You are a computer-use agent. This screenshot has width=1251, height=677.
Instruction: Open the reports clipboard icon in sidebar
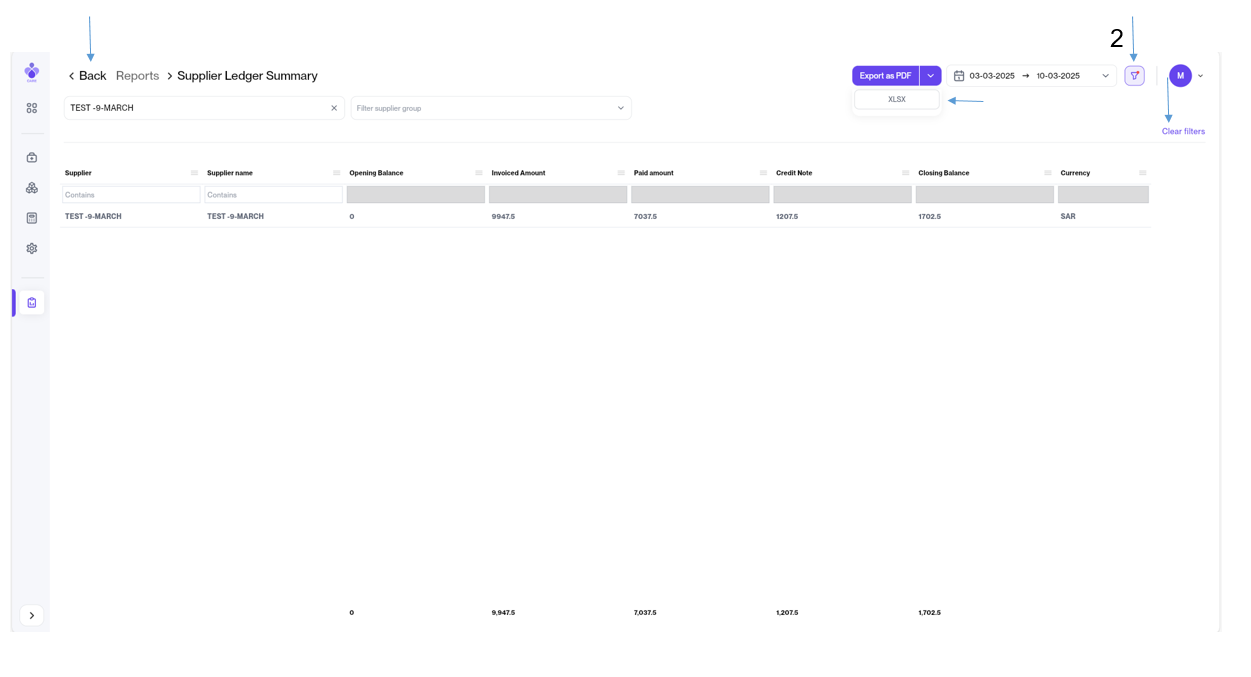[32, 302]
